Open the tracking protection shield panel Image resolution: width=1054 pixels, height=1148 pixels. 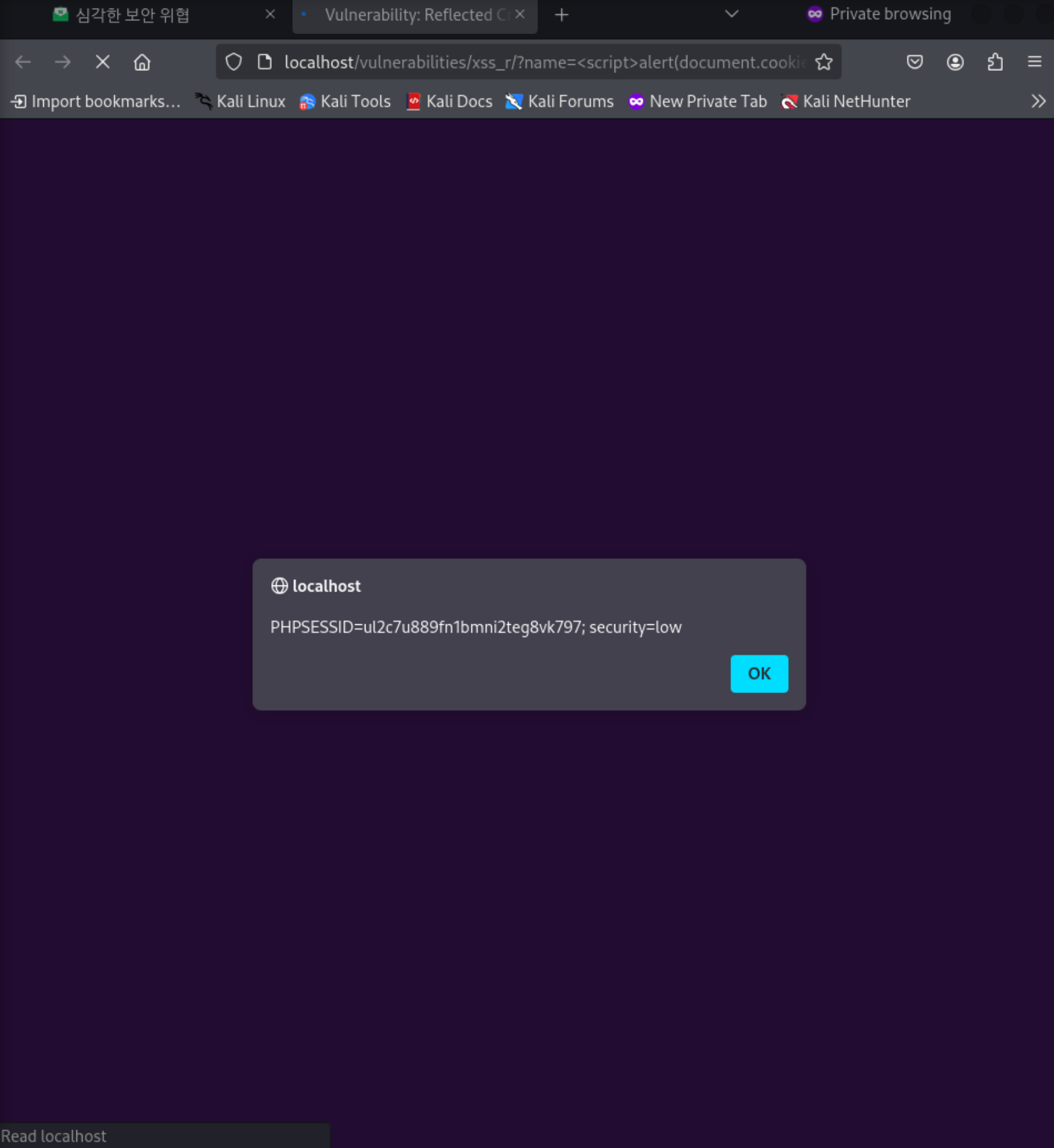(234, 62)
